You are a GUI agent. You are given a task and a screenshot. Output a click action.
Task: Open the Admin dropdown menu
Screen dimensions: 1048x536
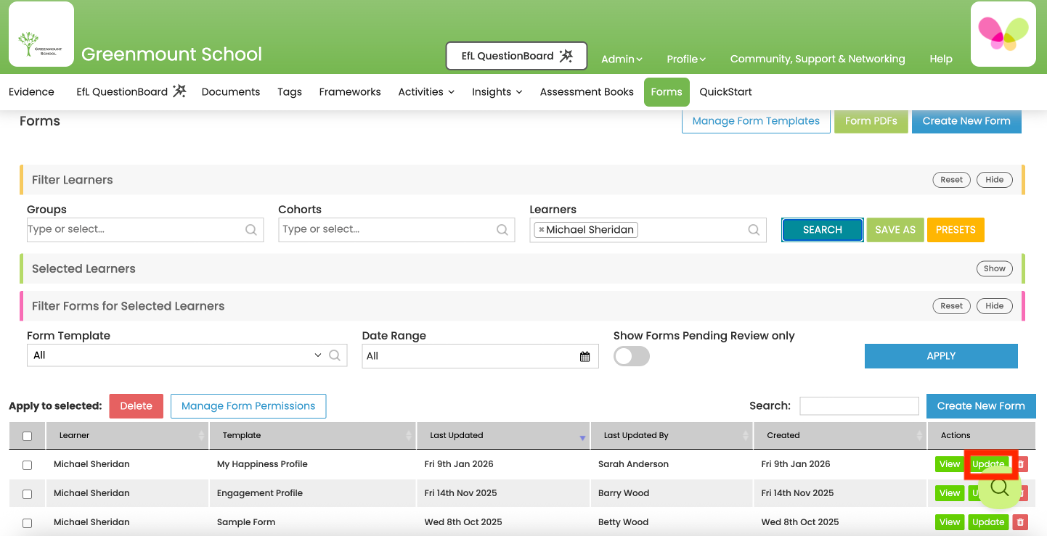[x=622, y=59]
